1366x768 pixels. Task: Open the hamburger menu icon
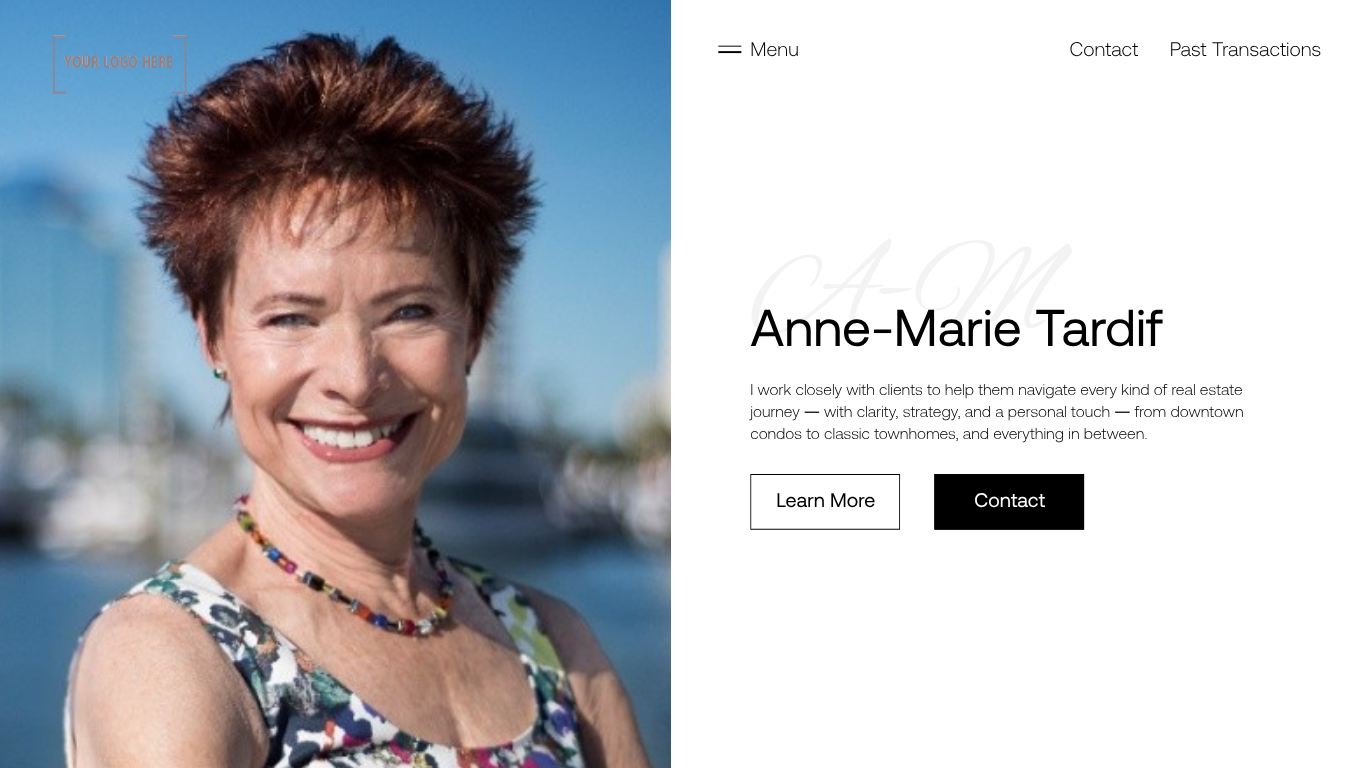click(729, 49)
